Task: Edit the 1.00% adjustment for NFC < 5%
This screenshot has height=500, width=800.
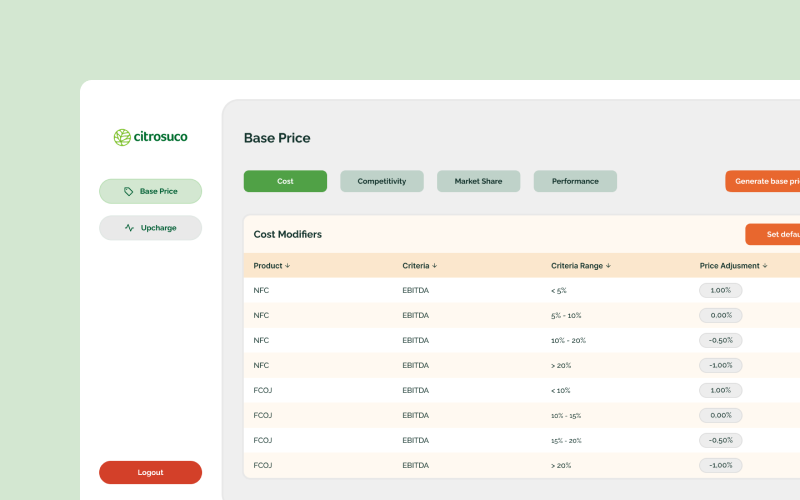Action: pyautogui.click(x=720, y=290)
